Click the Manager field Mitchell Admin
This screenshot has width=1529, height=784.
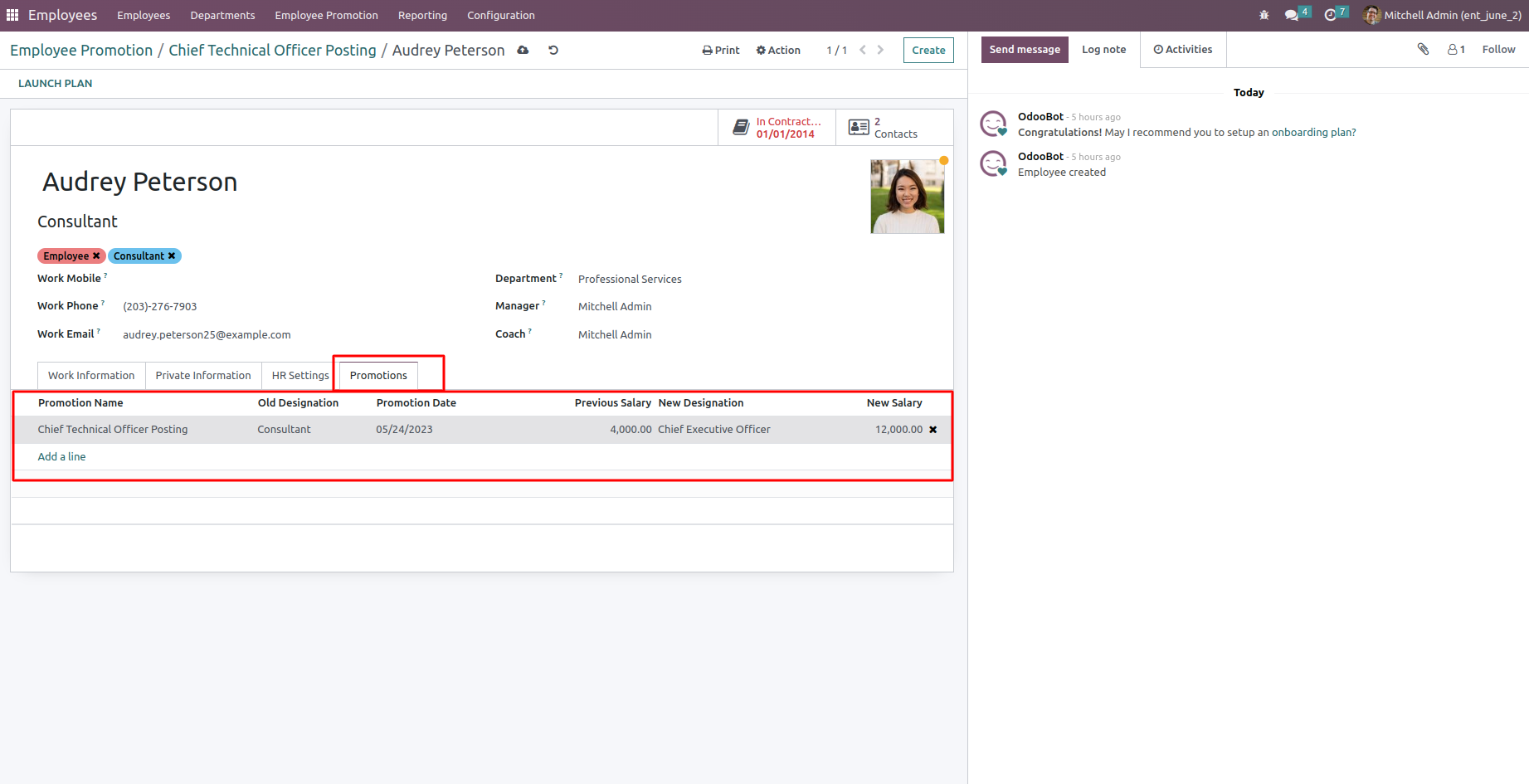coord(615,307)
